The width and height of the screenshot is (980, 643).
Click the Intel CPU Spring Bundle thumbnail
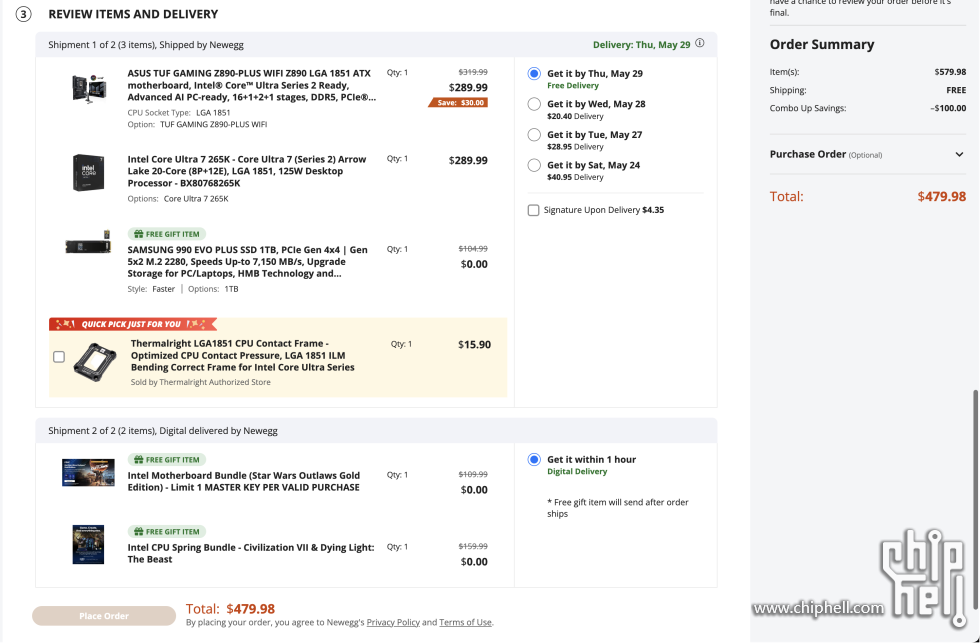88,544
